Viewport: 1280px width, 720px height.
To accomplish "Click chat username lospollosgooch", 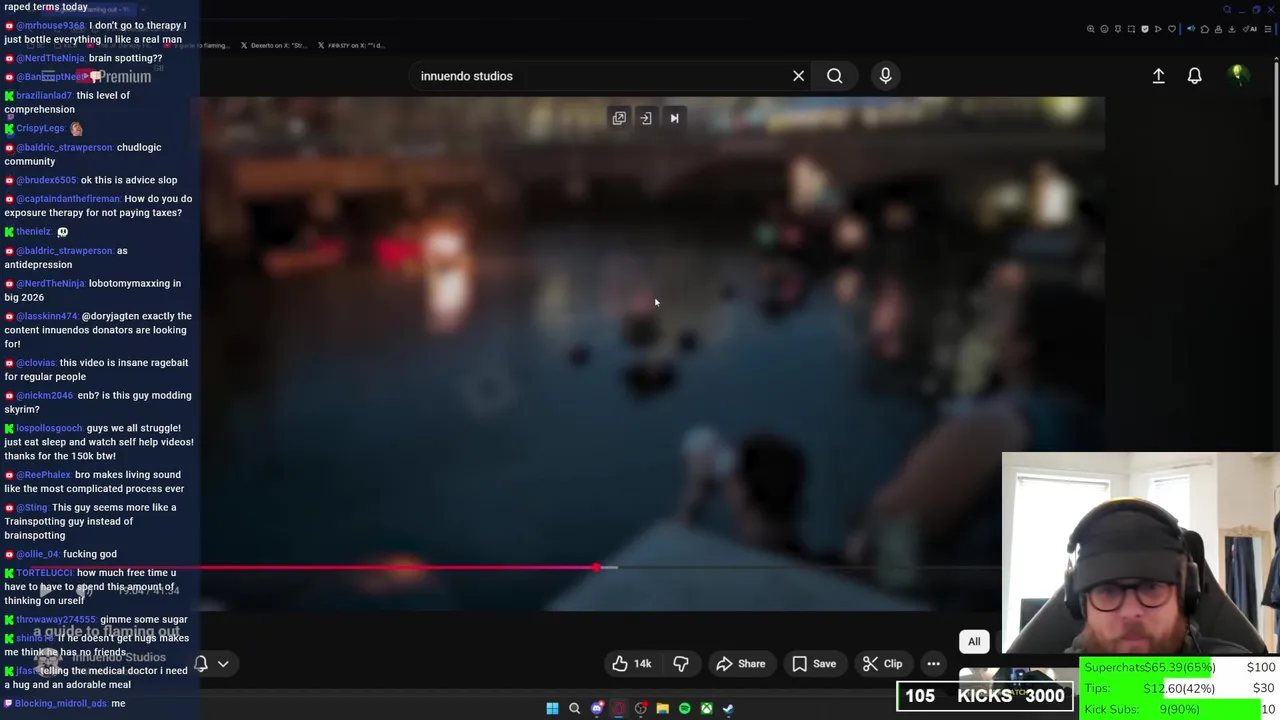I will 49,428.
